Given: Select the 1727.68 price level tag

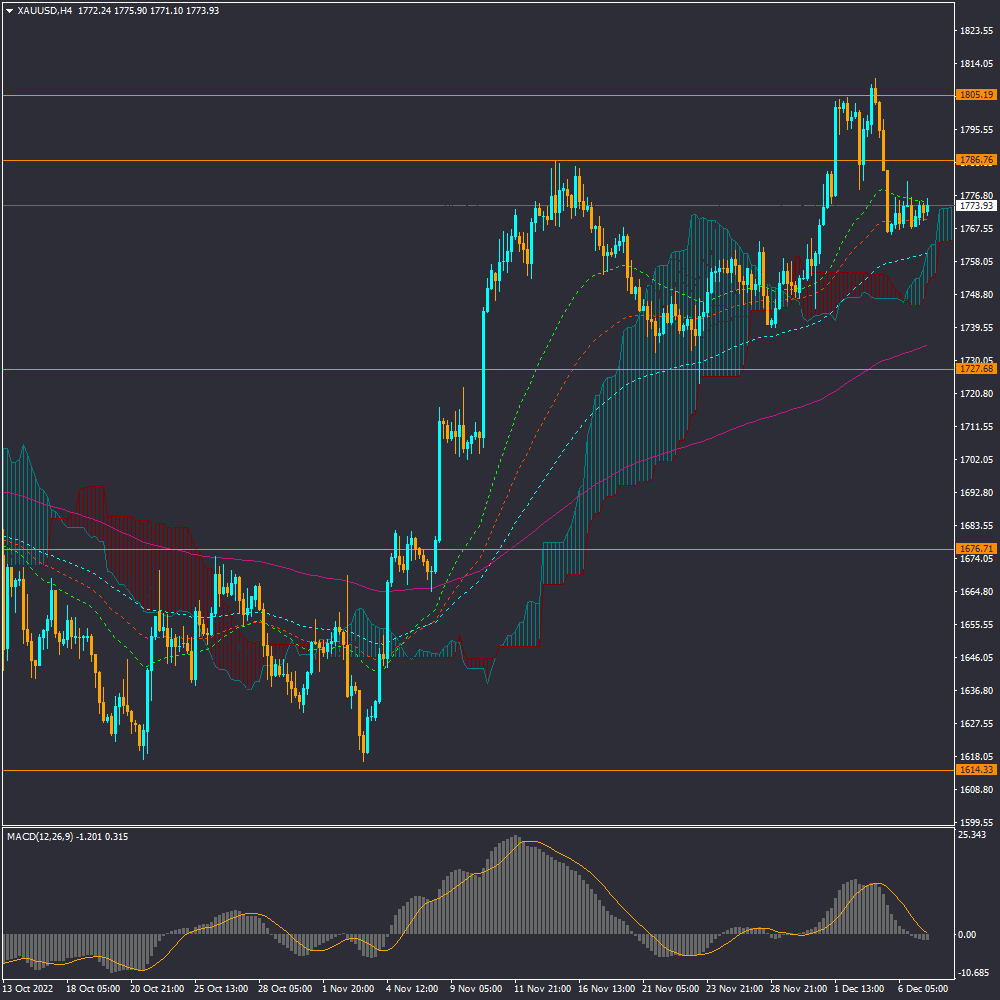Looking at the screenshot, I should tap(975, 369).
